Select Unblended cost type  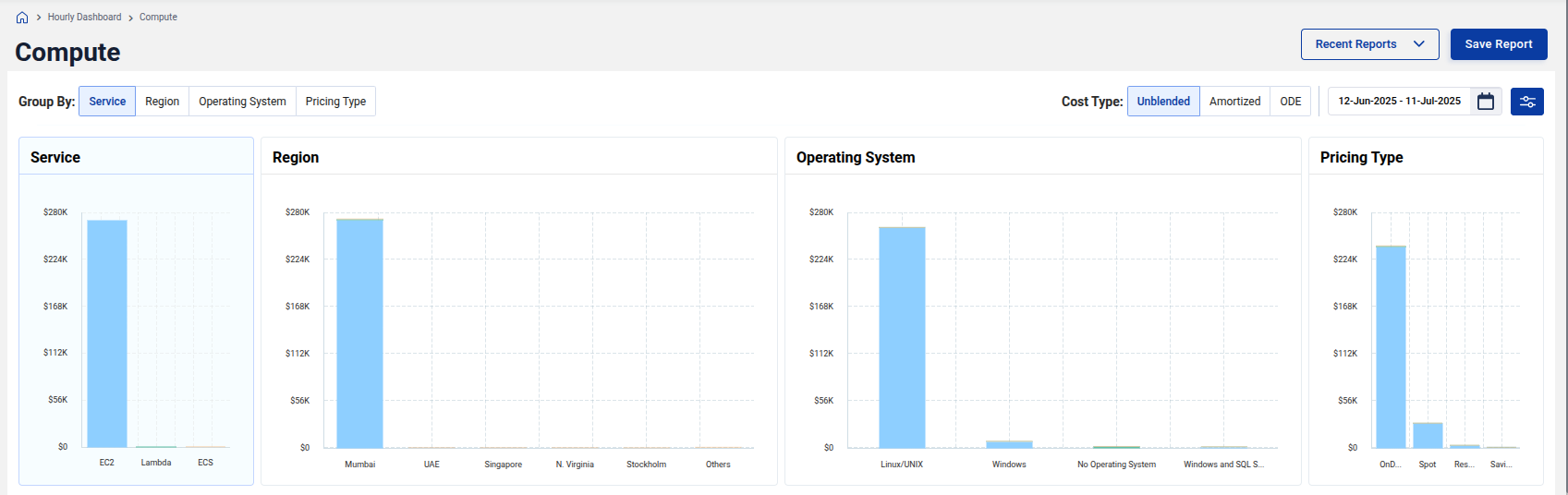pyautogui.click(x=1163, y=102)
